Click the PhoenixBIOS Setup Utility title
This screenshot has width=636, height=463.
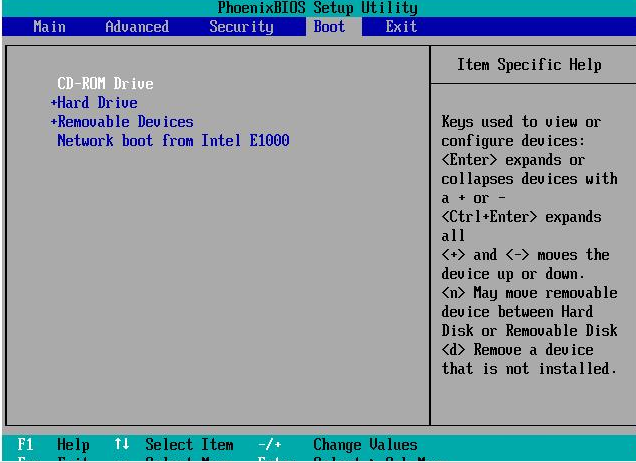coord(318,8)
